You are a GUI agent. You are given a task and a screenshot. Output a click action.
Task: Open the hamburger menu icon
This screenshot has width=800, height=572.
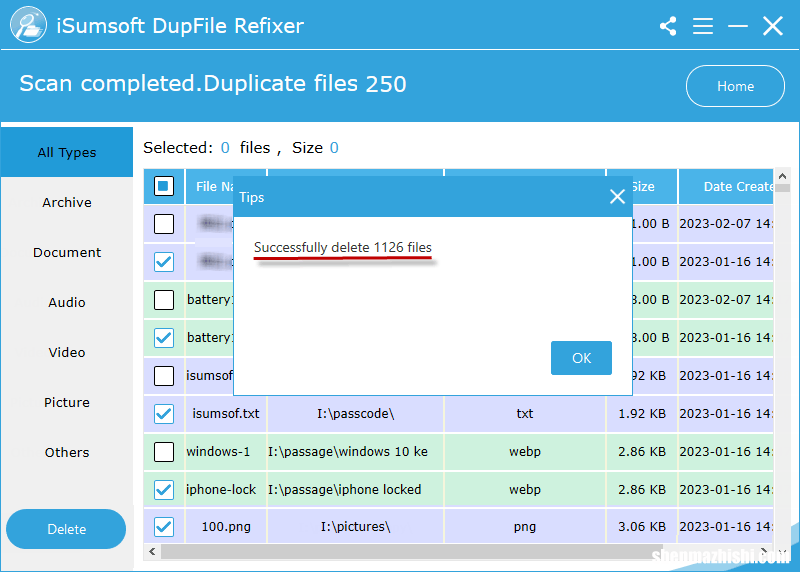tap(703, 26)
